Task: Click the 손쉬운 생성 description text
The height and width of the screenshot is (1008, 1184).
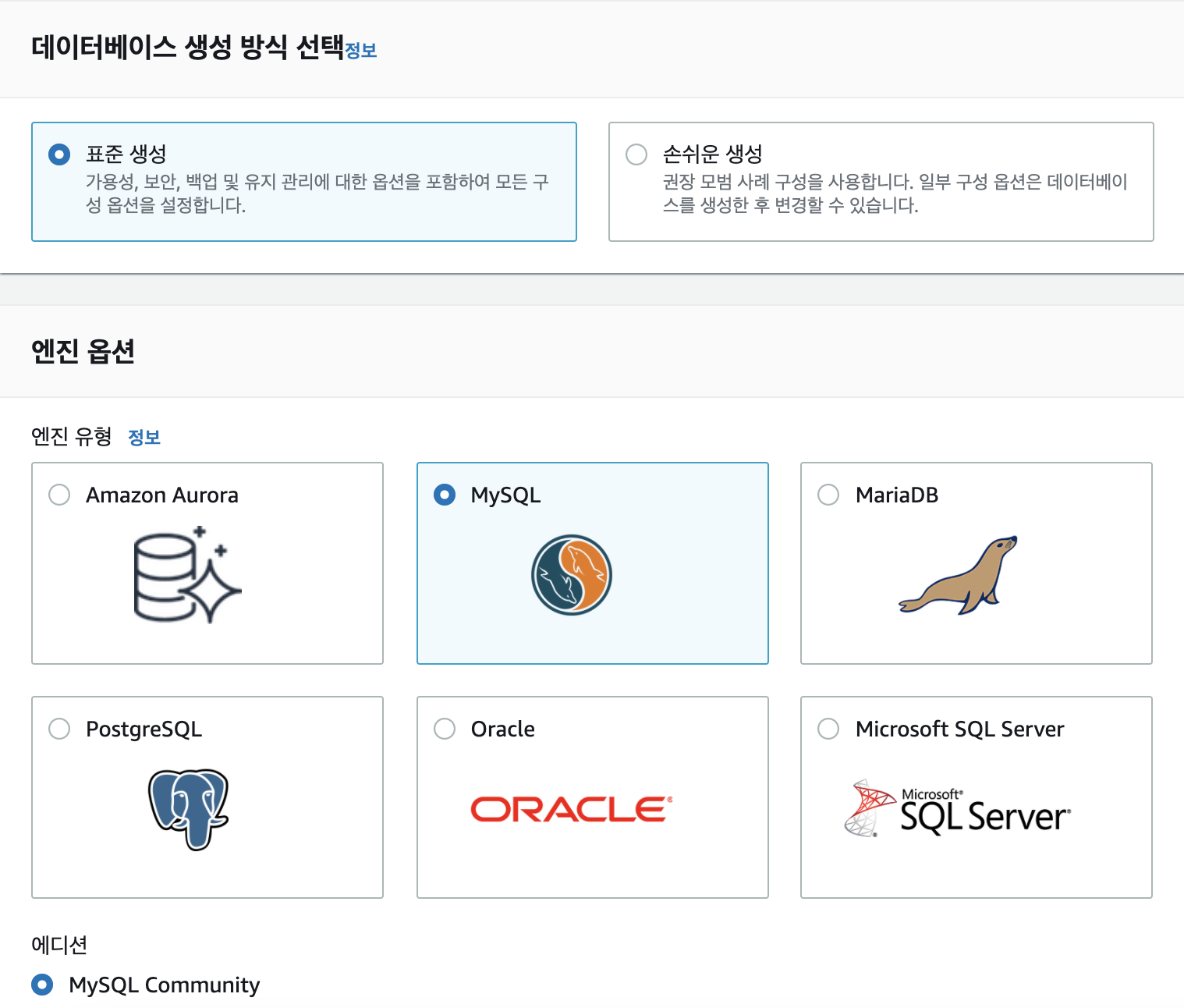Action: (895, 193)
